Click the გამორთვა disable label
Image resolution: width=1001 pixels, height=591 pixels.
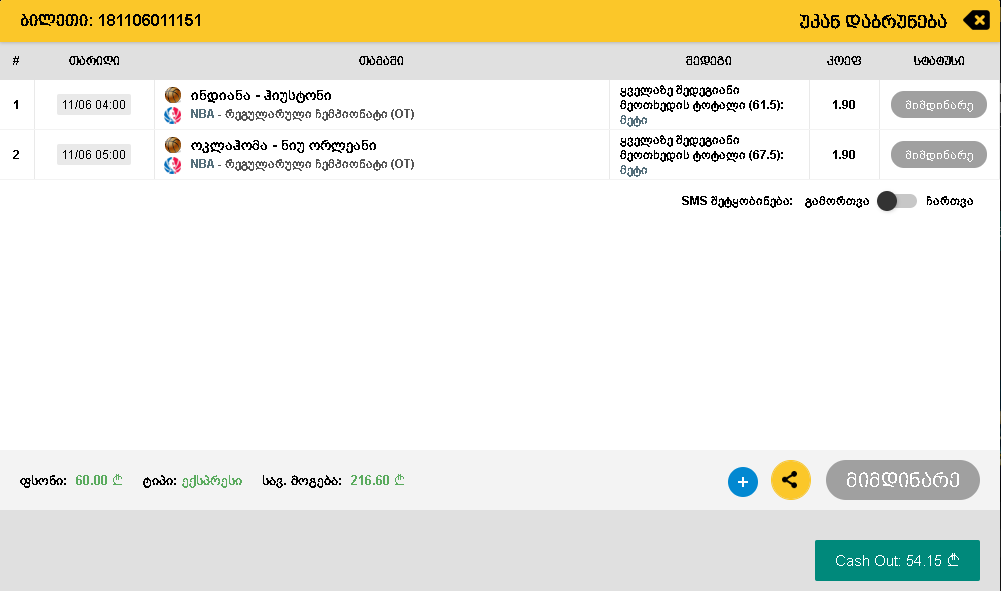click(x=837, y=201)
